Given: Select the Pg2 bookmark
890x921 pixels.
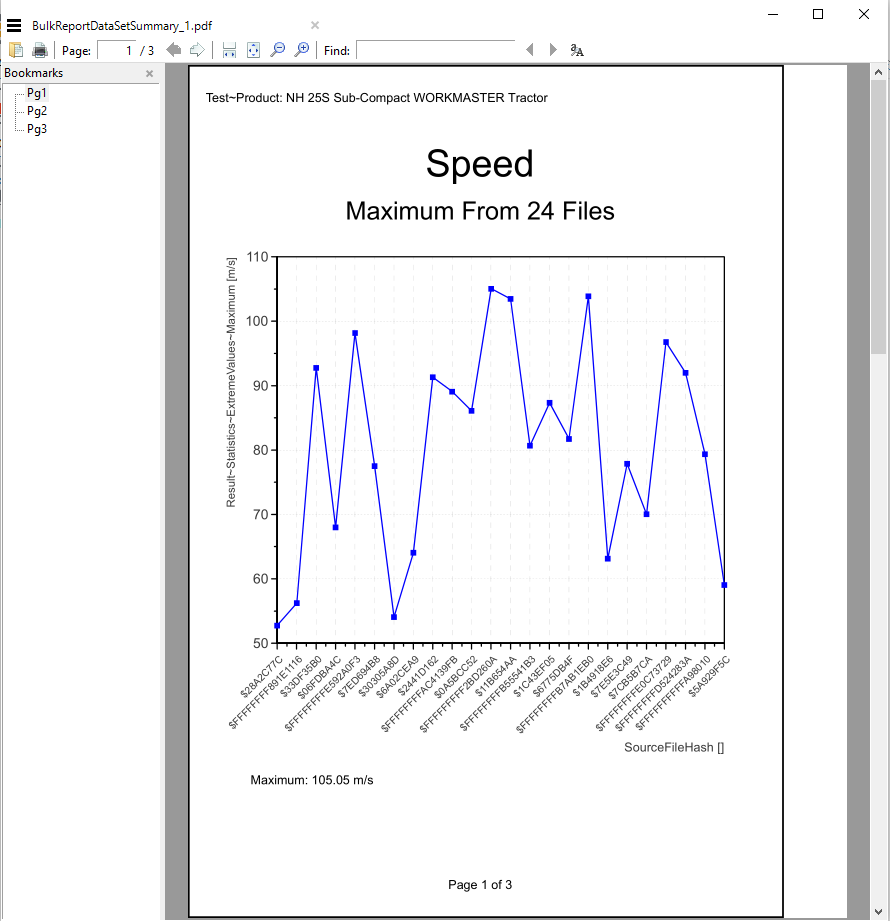Looking at the screenshot, I should point(35,111).
